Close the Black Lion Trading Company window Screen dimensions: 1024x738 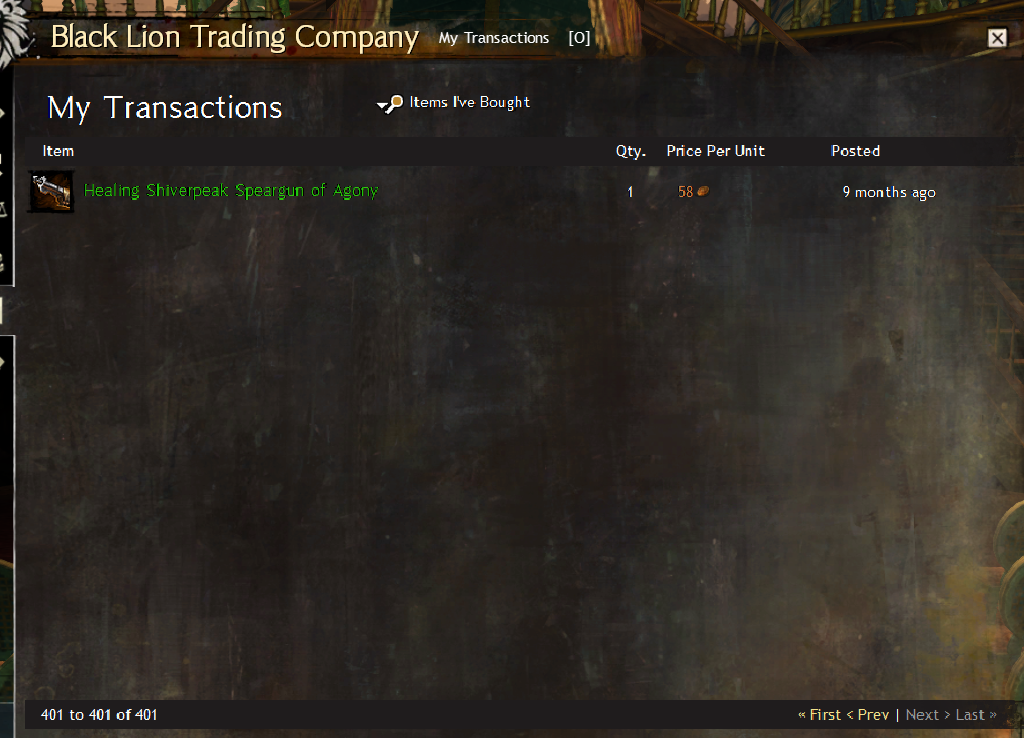click(997, 39)
